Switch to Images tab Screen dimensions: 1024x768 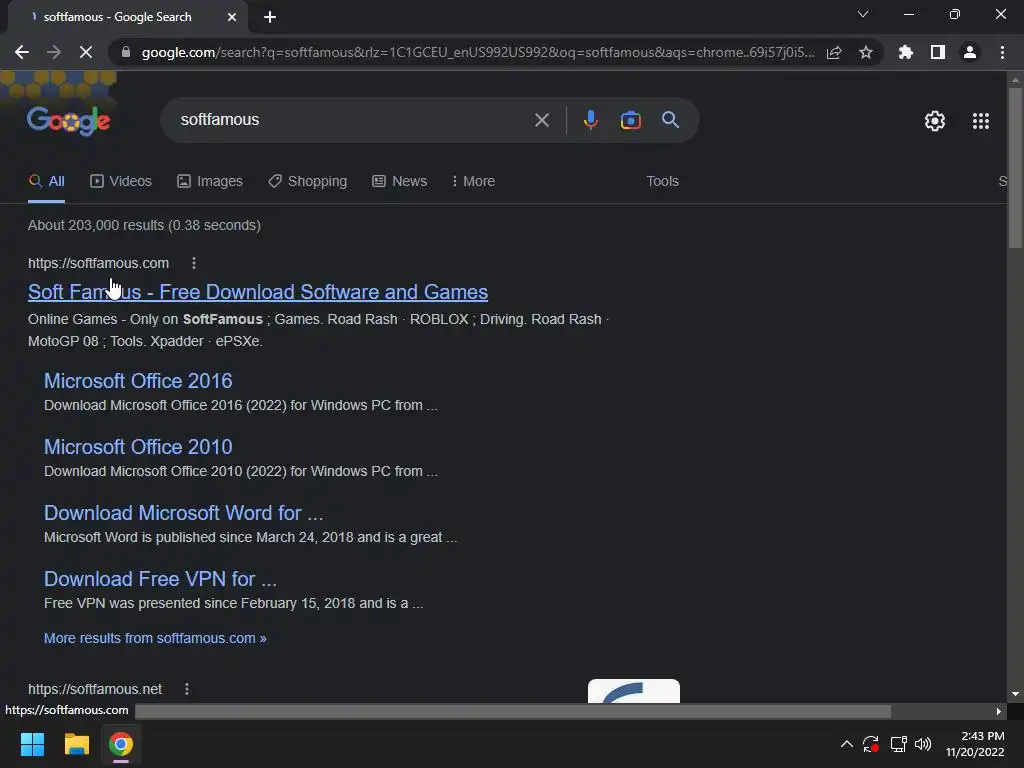click(210, 182)
